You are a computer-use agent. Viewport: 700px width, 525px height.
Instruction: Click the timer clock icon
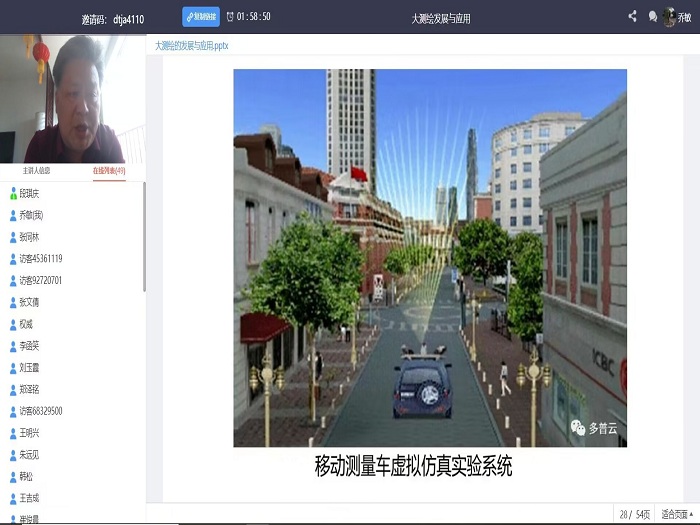click(x=230, y=17)
